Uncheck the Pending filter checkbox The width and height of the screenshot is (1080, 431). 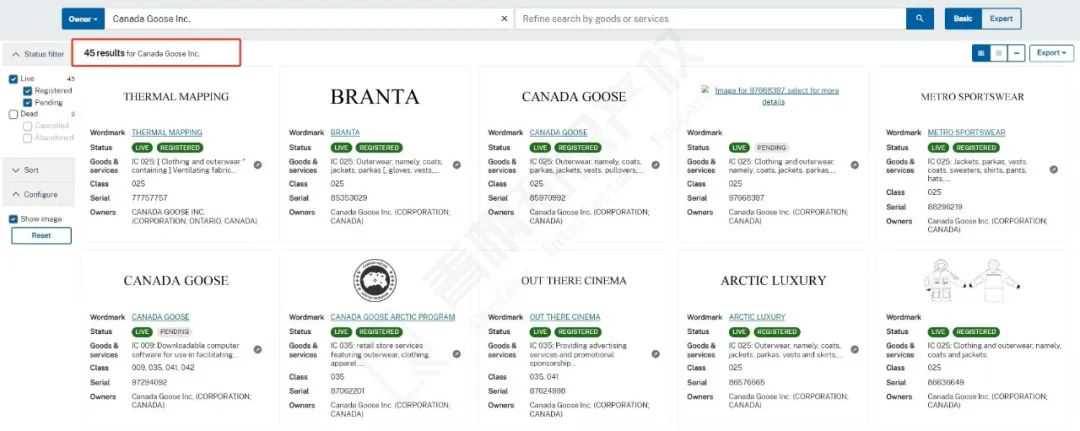point(27,103)
